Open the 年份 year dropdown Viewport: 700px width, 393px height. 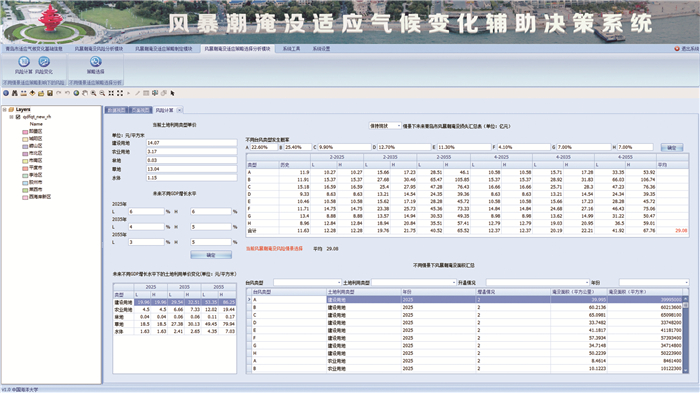tap(654, 282)
